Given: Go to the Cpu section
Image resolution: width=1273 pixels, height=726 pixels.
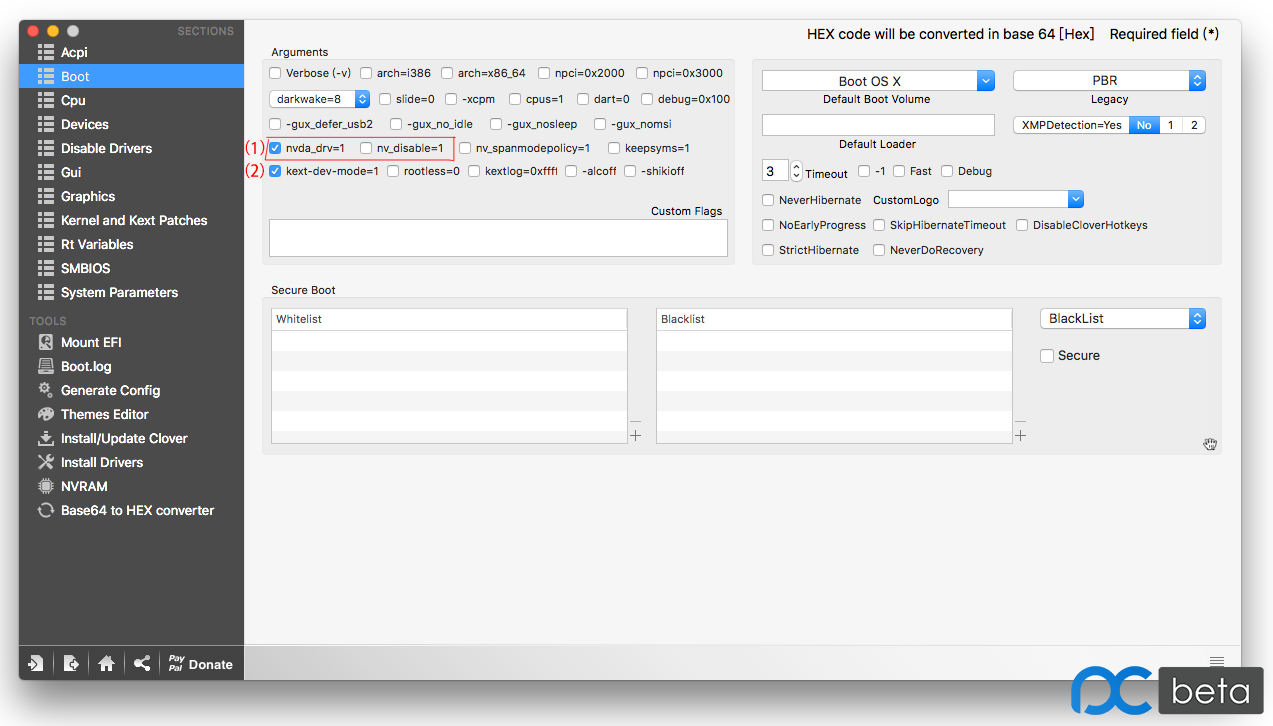Looking at the screenshot, I should 131,100.
